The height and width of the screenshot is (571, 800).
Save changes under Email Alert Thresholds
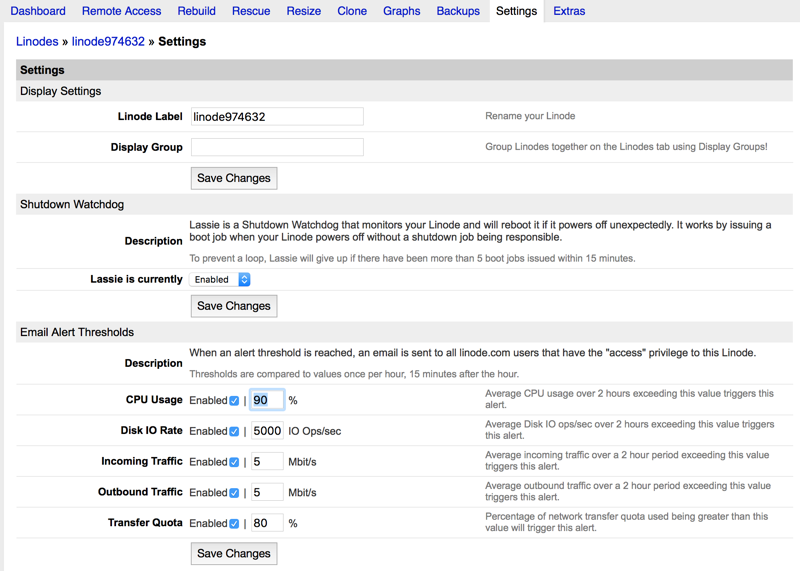click(x=234, y=554)
